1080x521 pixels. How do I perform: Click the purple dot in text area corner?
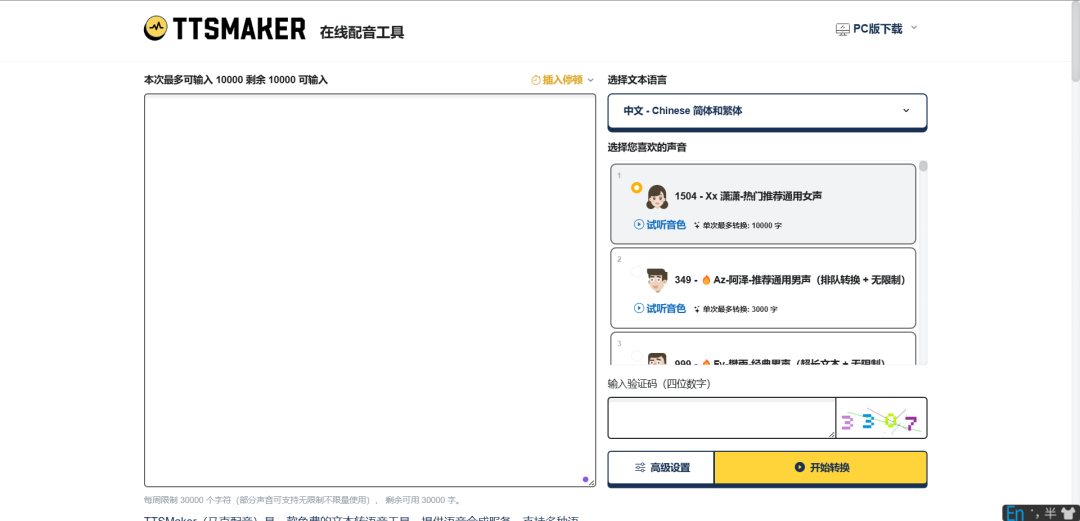(x=585, y=479)
